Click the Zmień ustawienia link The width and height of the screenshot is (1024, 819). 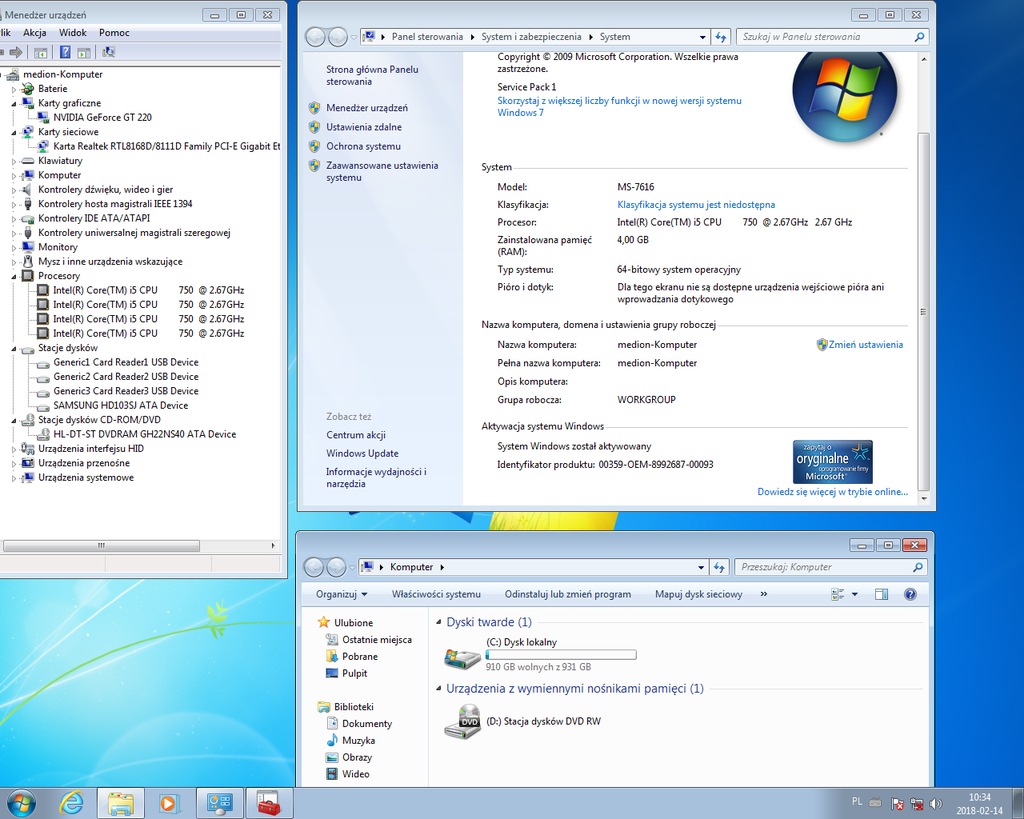[866, 345]
